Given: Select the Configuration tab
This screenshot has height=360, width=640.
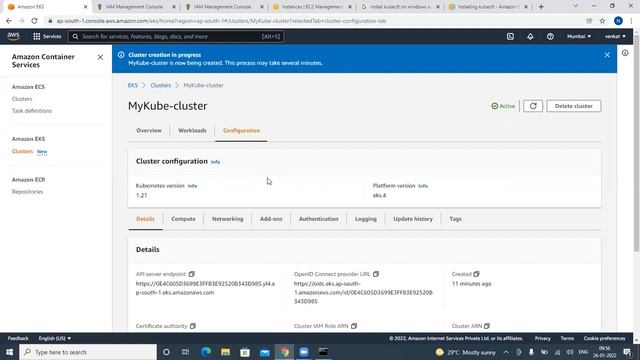Looking at the screenshot, I should pos(241,131).
